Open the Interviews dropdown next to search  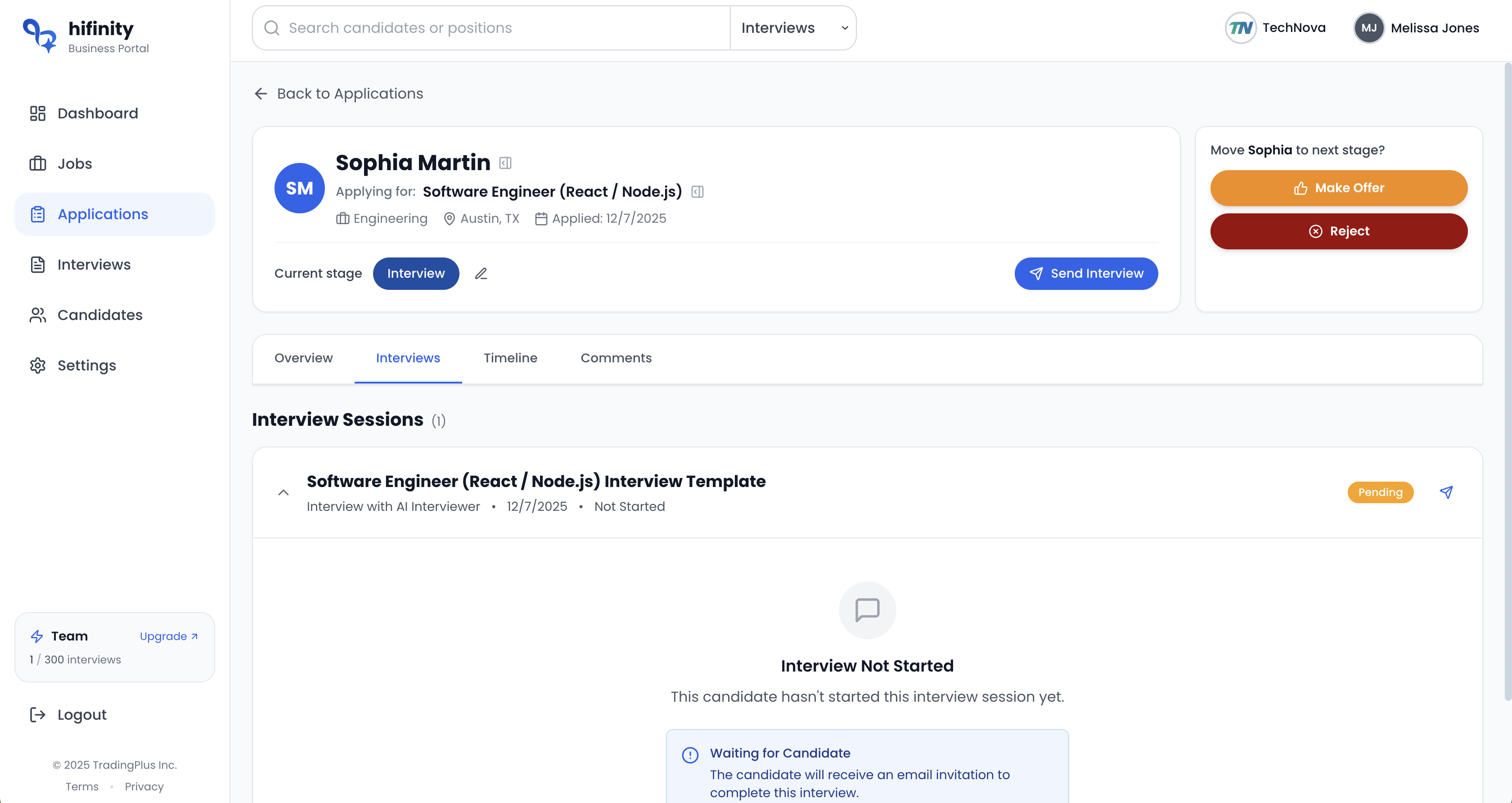(x=793, y=27)
